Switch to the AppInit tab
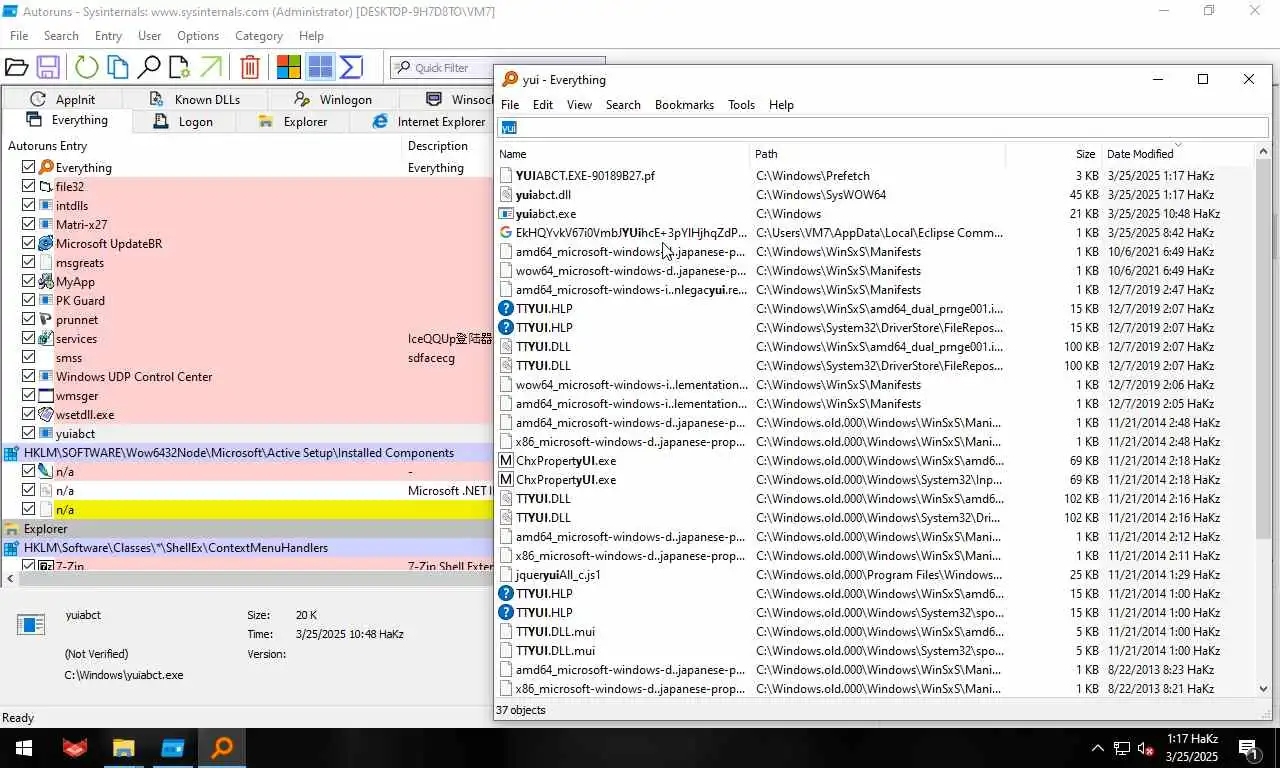The height and width of the screenshot is (768, 1280). [x=63, y=99]
